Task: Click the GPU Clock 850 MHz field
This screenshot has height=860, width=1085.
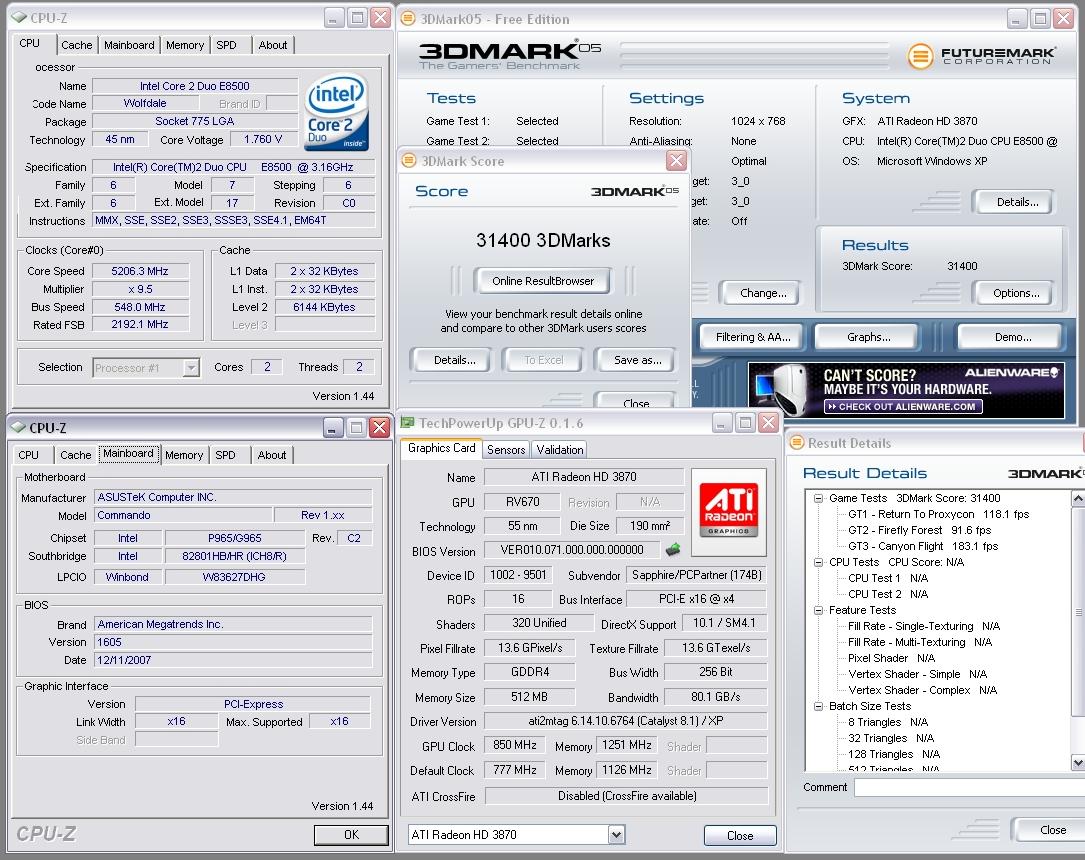Action: (515, 745)
